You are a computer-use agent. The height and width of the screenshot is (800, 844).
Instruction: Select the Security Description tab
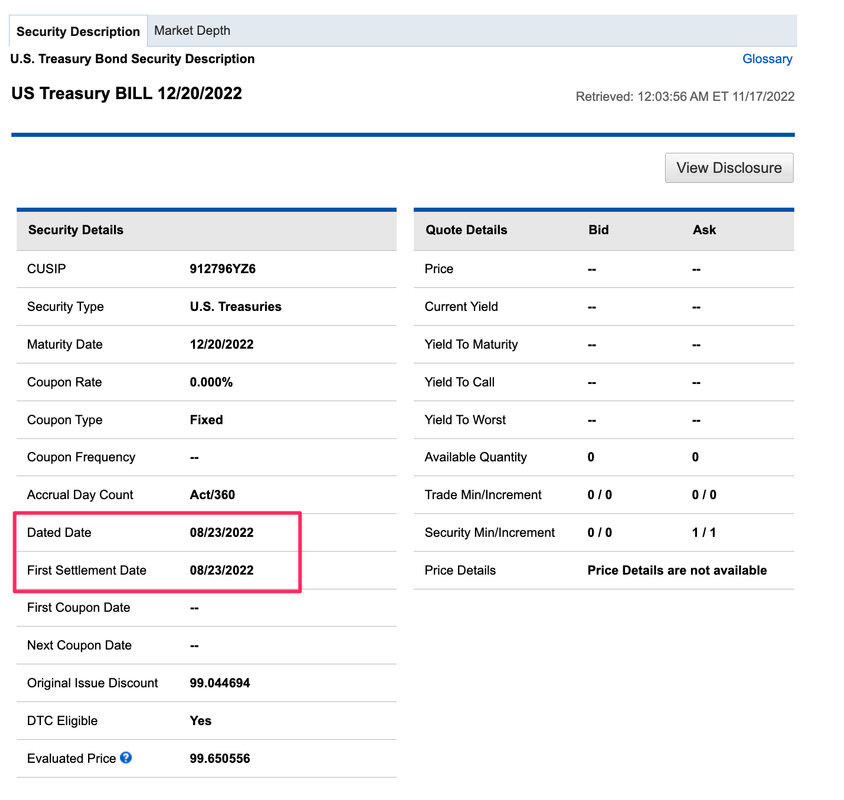[x=78, y=31]
